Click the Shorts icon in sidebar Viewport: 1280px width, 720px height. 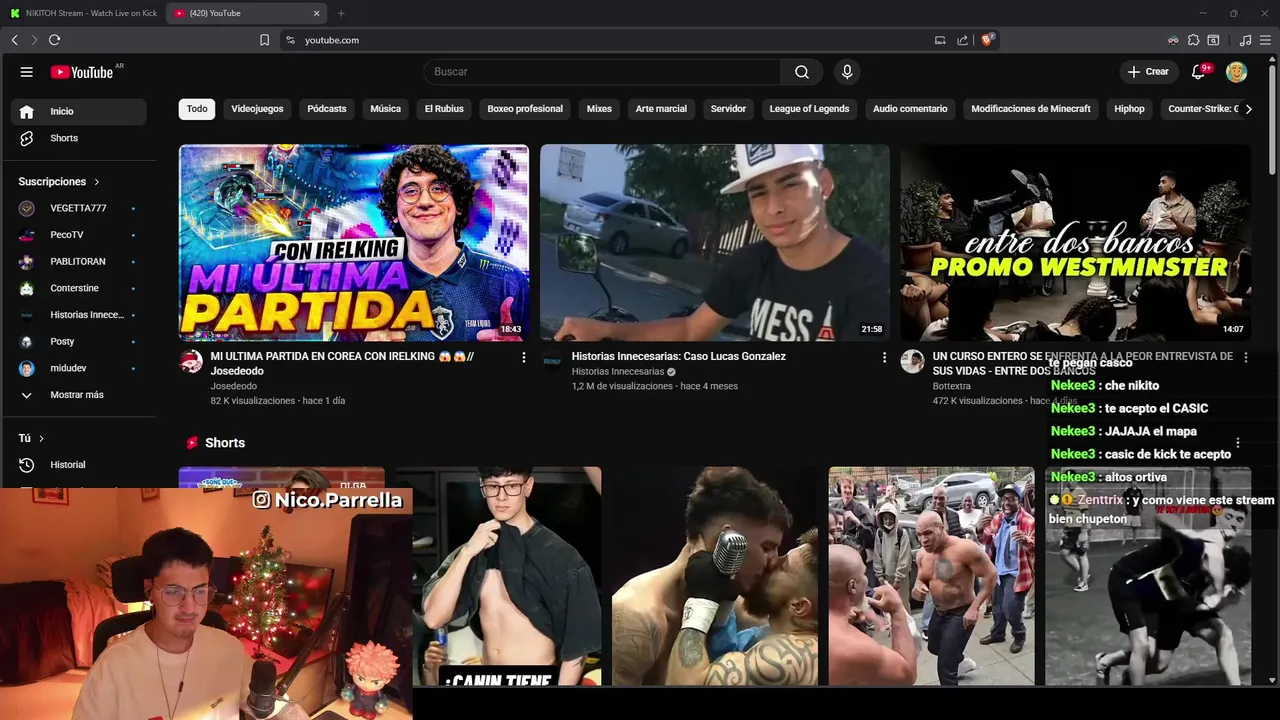click(x=27, y=138)
